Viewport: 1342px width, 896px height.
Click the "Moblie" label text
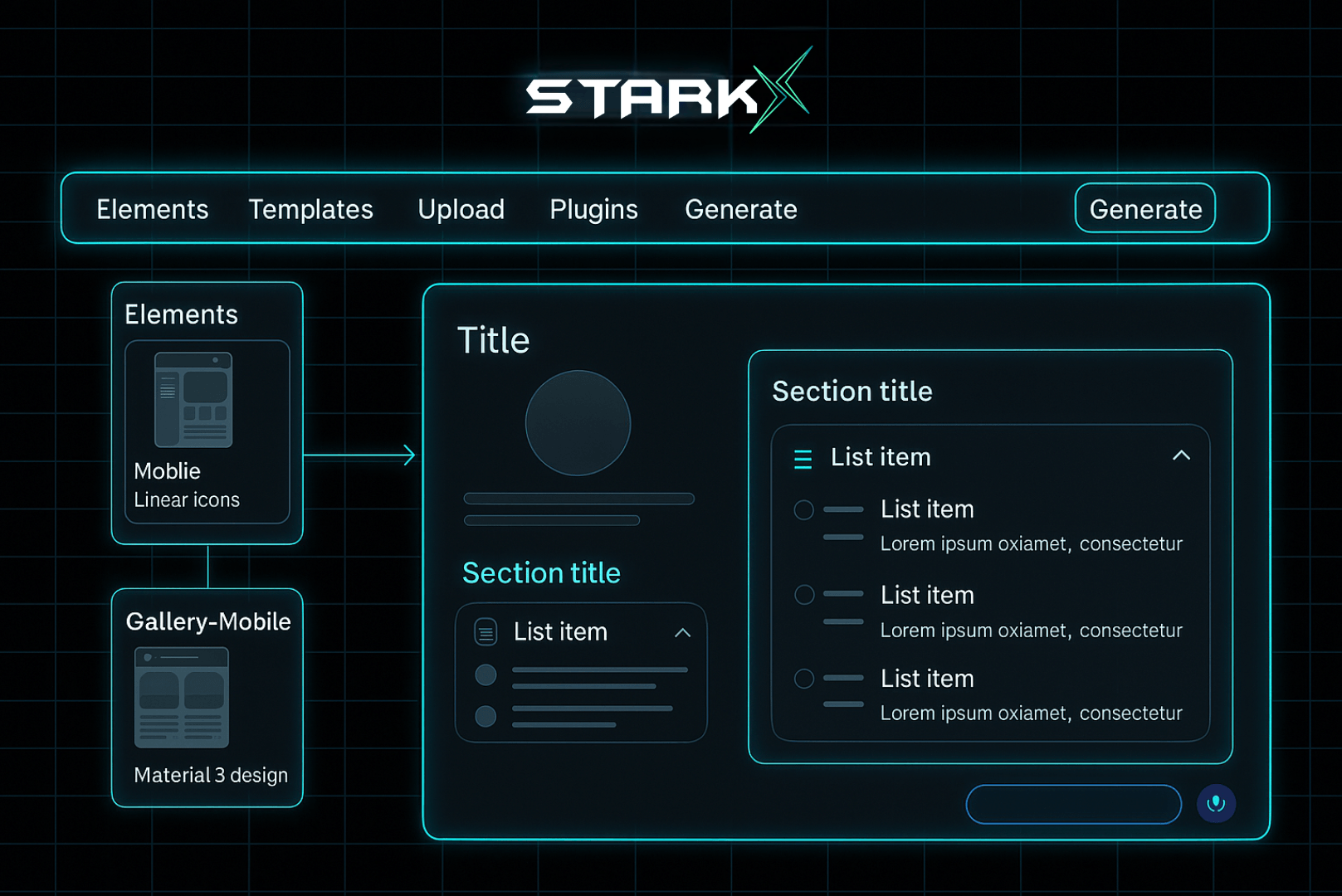[168, 471]
